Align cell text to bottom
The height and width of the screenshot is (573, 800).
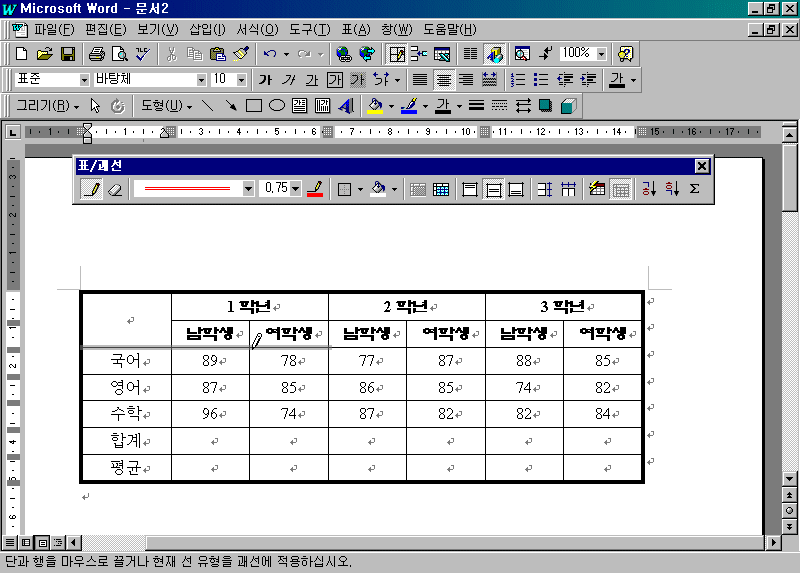tap(516, 189)
